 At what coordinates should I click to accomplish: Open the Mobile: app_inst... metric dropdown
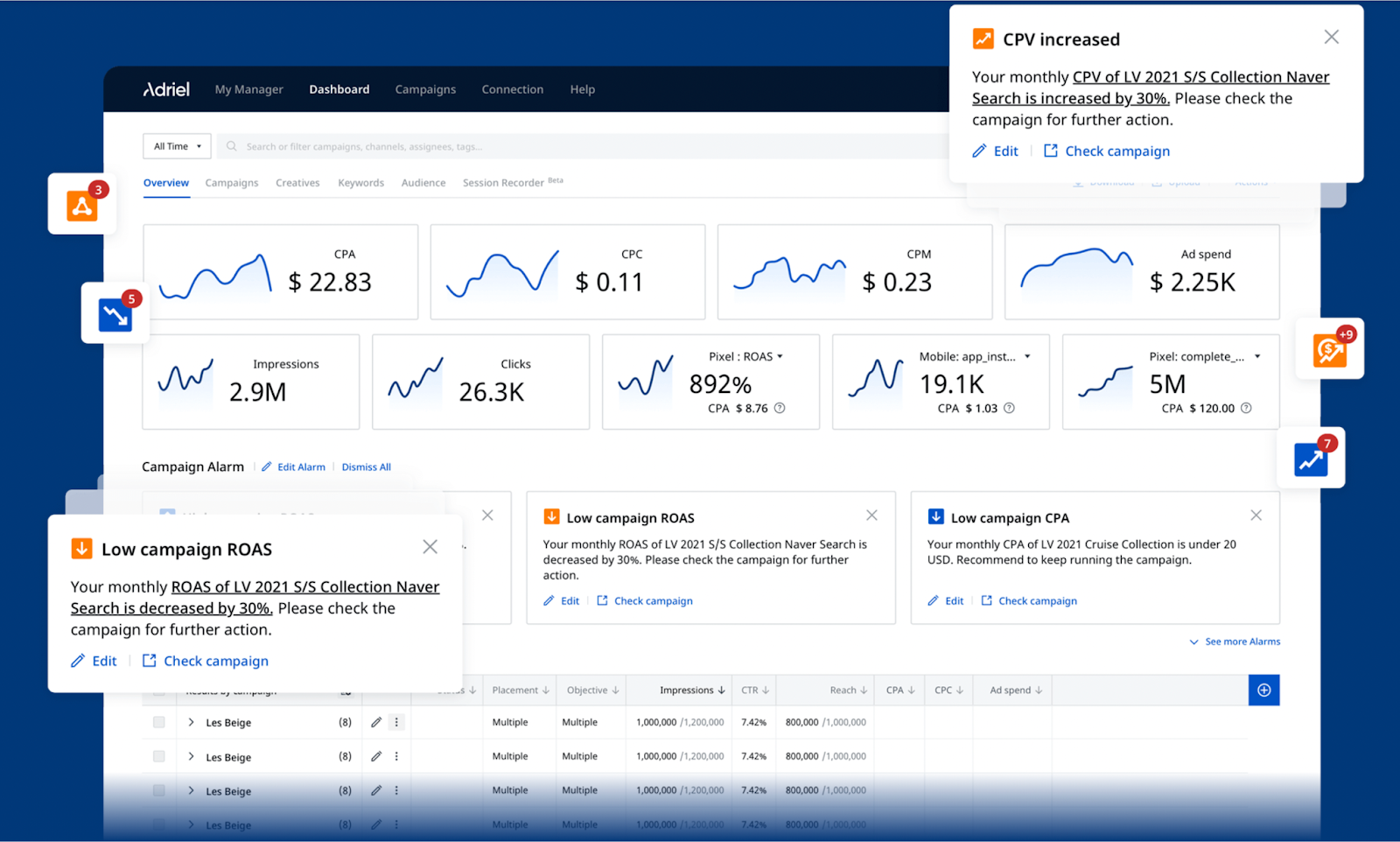975,357
